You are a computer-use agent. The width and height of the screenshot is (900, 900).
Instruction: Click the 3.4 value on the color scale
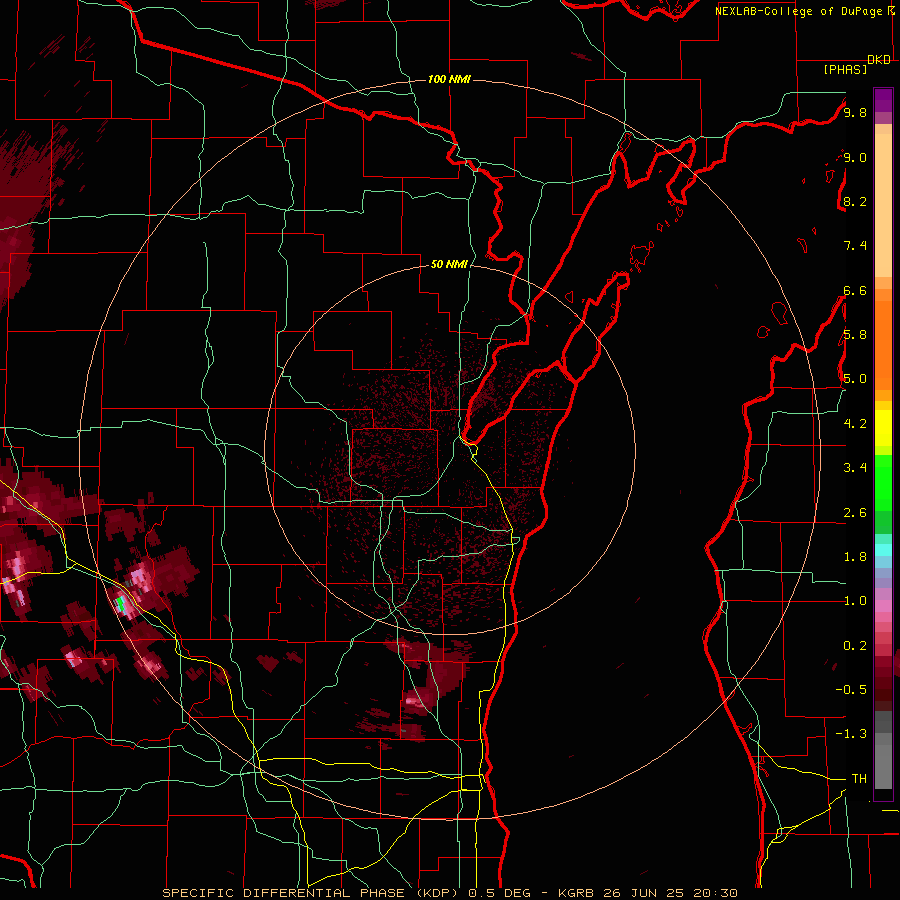(855, 468)
